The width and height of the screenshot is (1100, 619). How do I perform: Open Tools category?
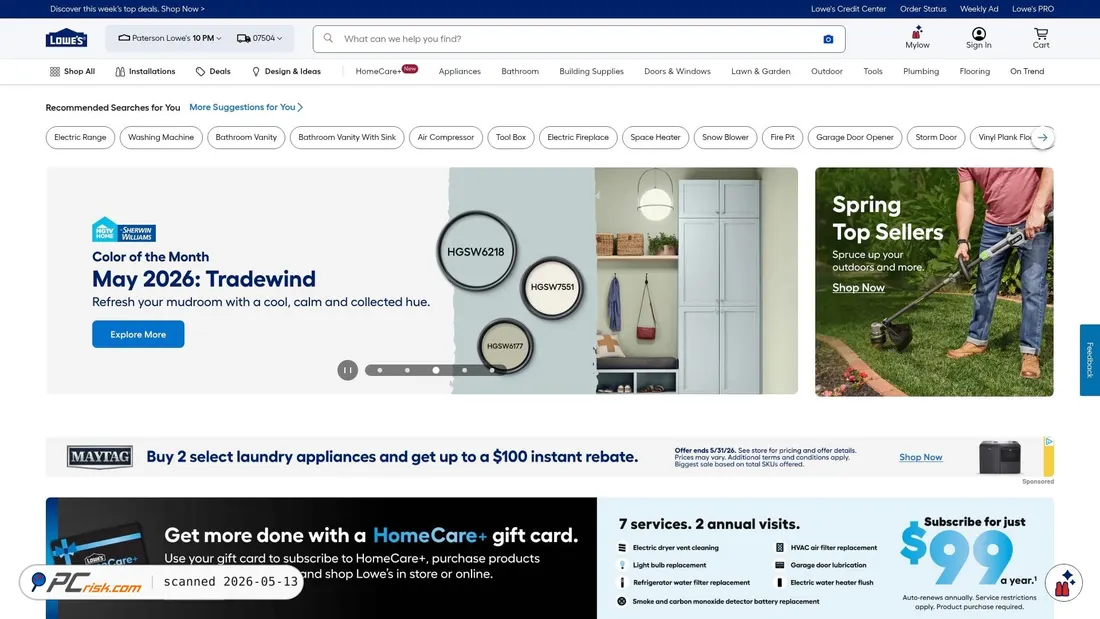pos(873,72)
